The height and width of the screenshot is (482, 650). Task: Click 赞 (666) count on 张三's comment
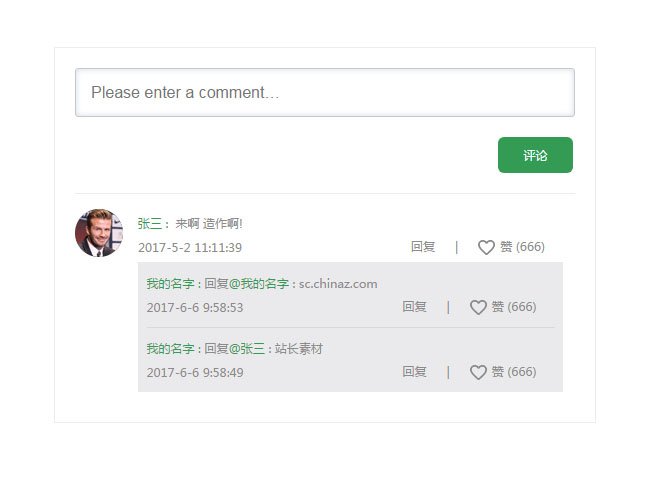pos(522,247)
